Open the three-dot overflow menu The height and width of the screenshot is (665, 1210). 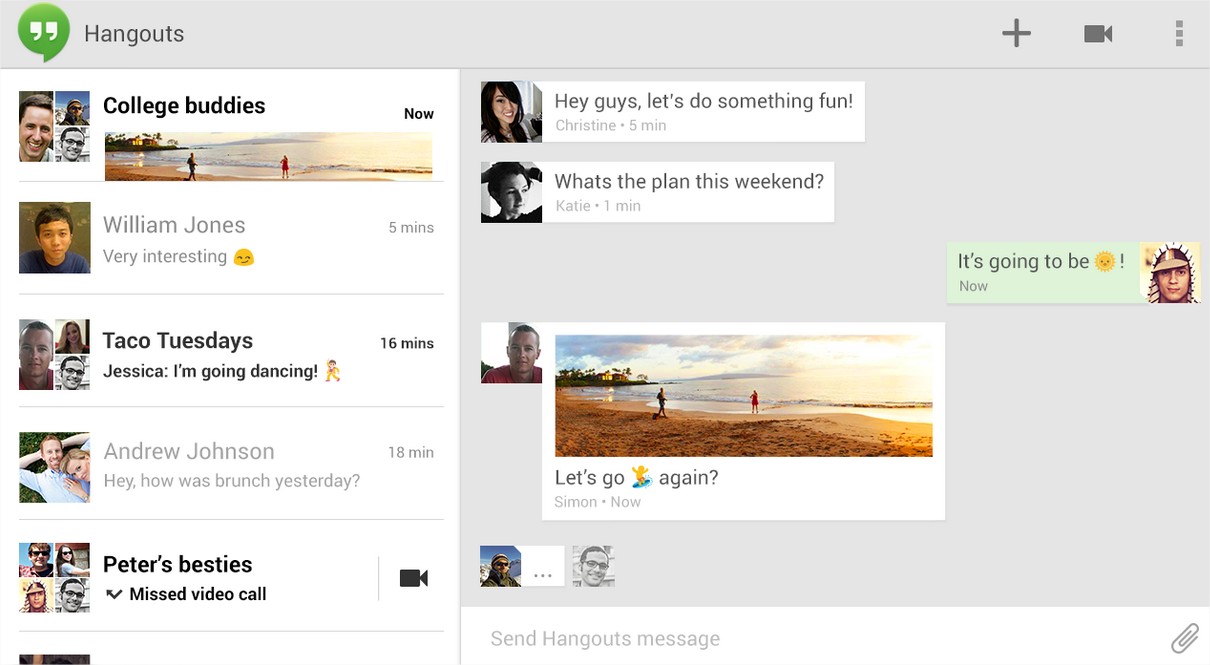click(1179, 34)
